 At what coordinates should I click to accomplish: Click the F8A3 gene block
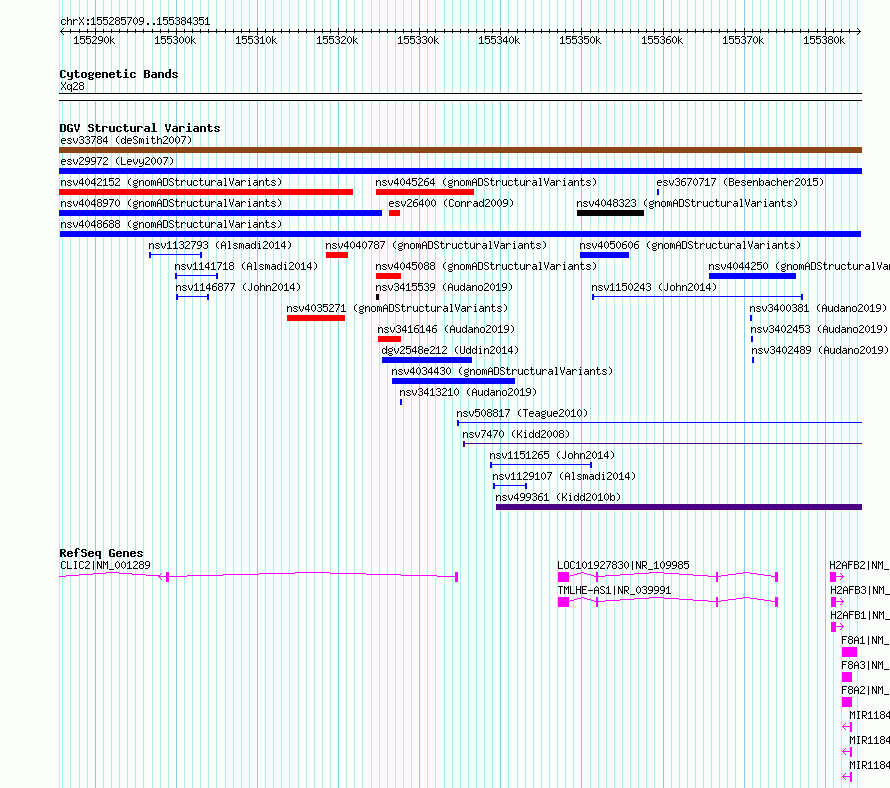point(847,677)
